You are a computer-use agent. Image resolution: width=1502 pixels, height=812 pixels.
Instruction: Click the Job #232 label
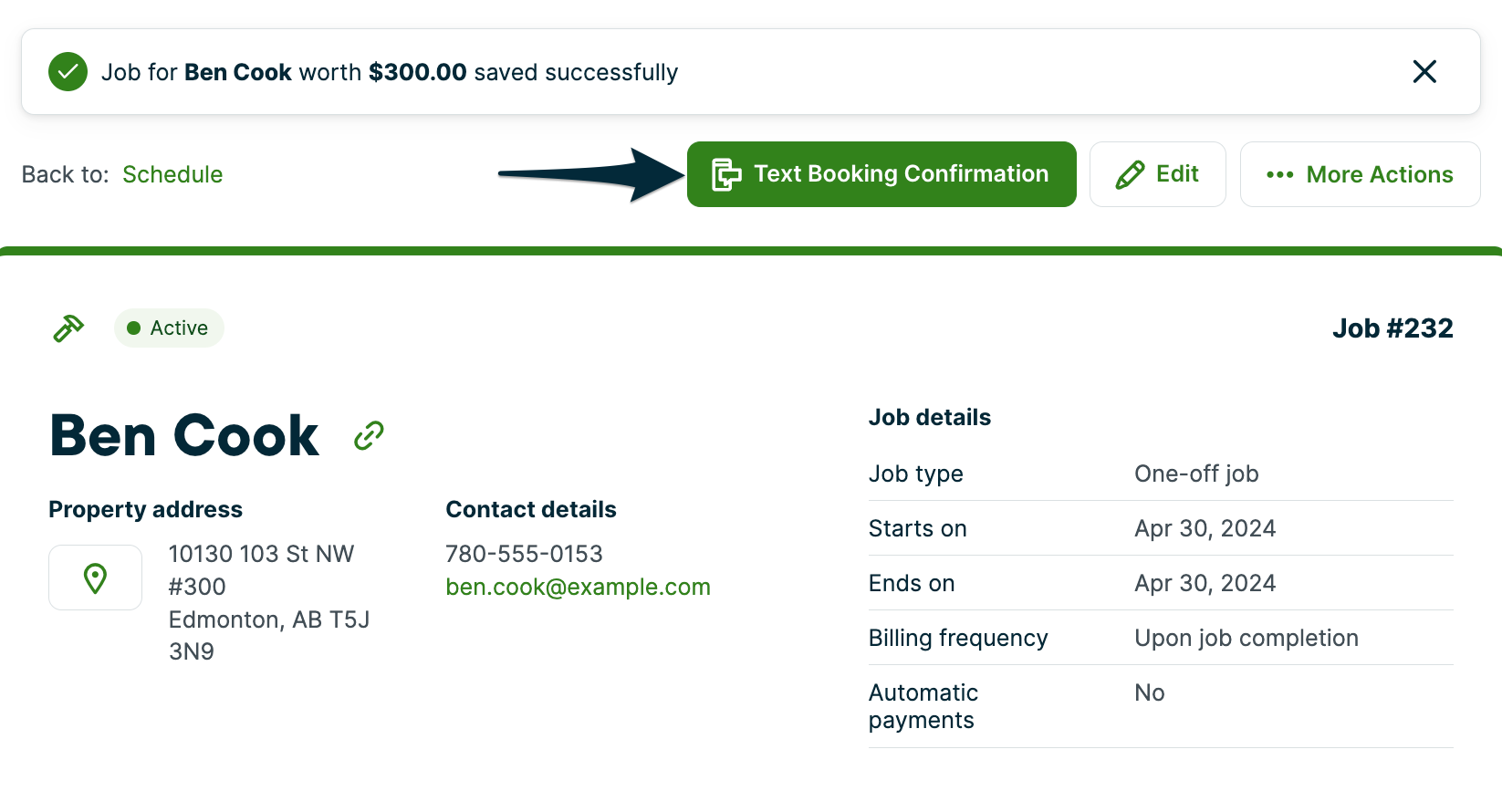[1392, 328]
